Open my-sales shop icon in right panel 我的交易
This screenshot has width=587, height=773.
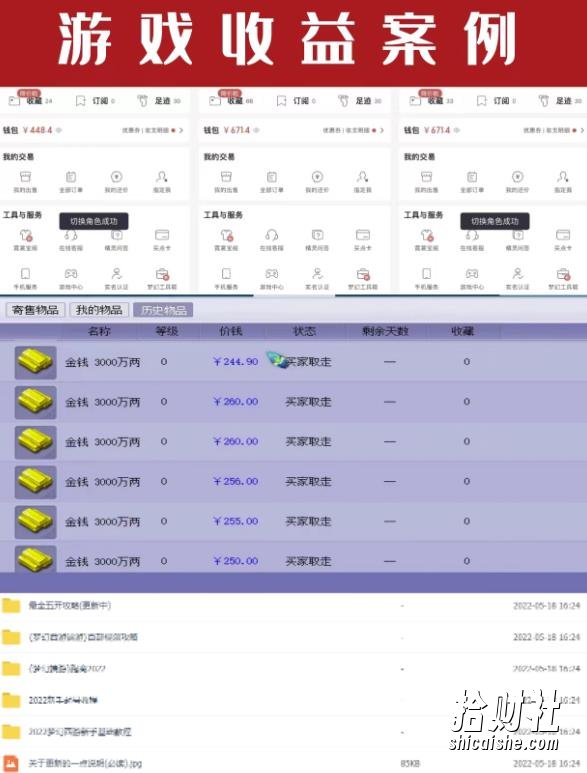click(426, 176)
